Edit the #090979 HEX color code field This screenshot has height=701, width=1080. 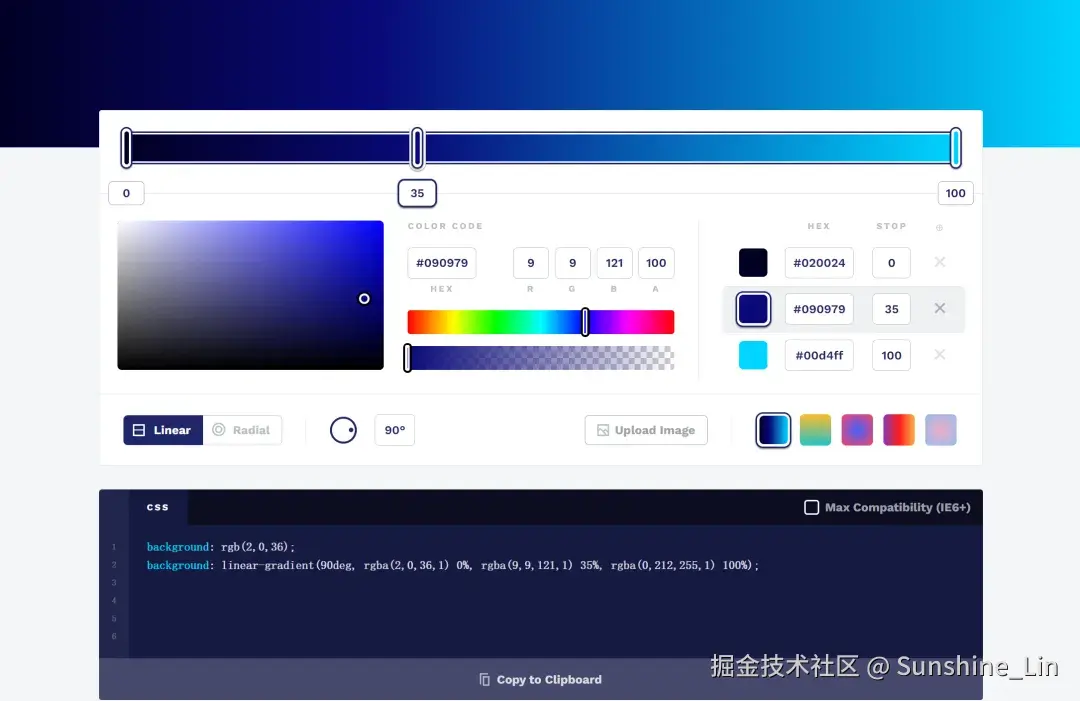click(x=442, y=262)
